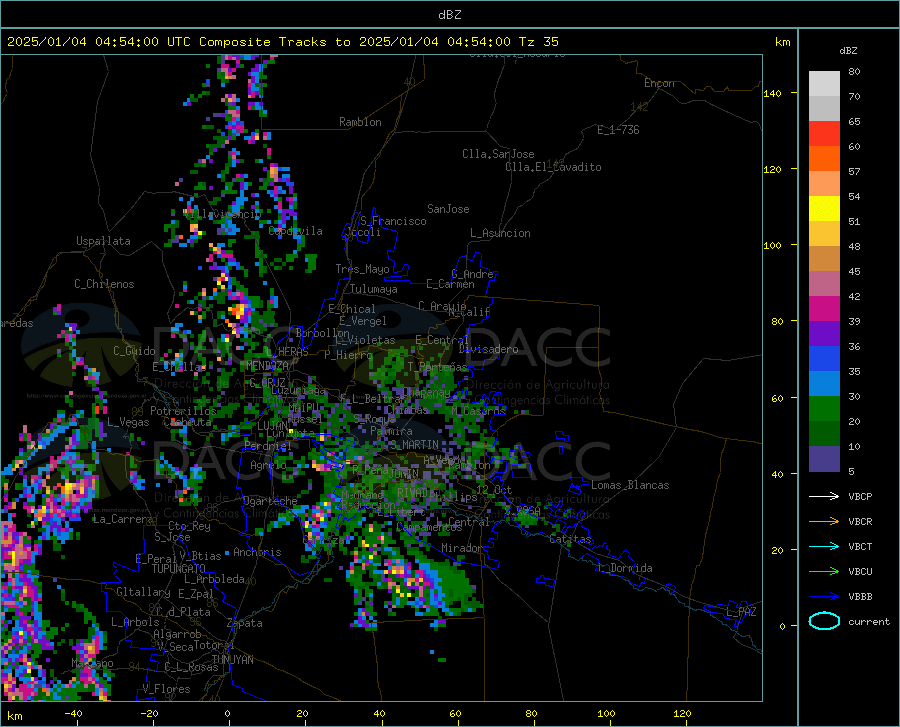Click the 'current' legend label
Image resolution: width=900 pixels, height=727 pixels.
coord(869,621)
